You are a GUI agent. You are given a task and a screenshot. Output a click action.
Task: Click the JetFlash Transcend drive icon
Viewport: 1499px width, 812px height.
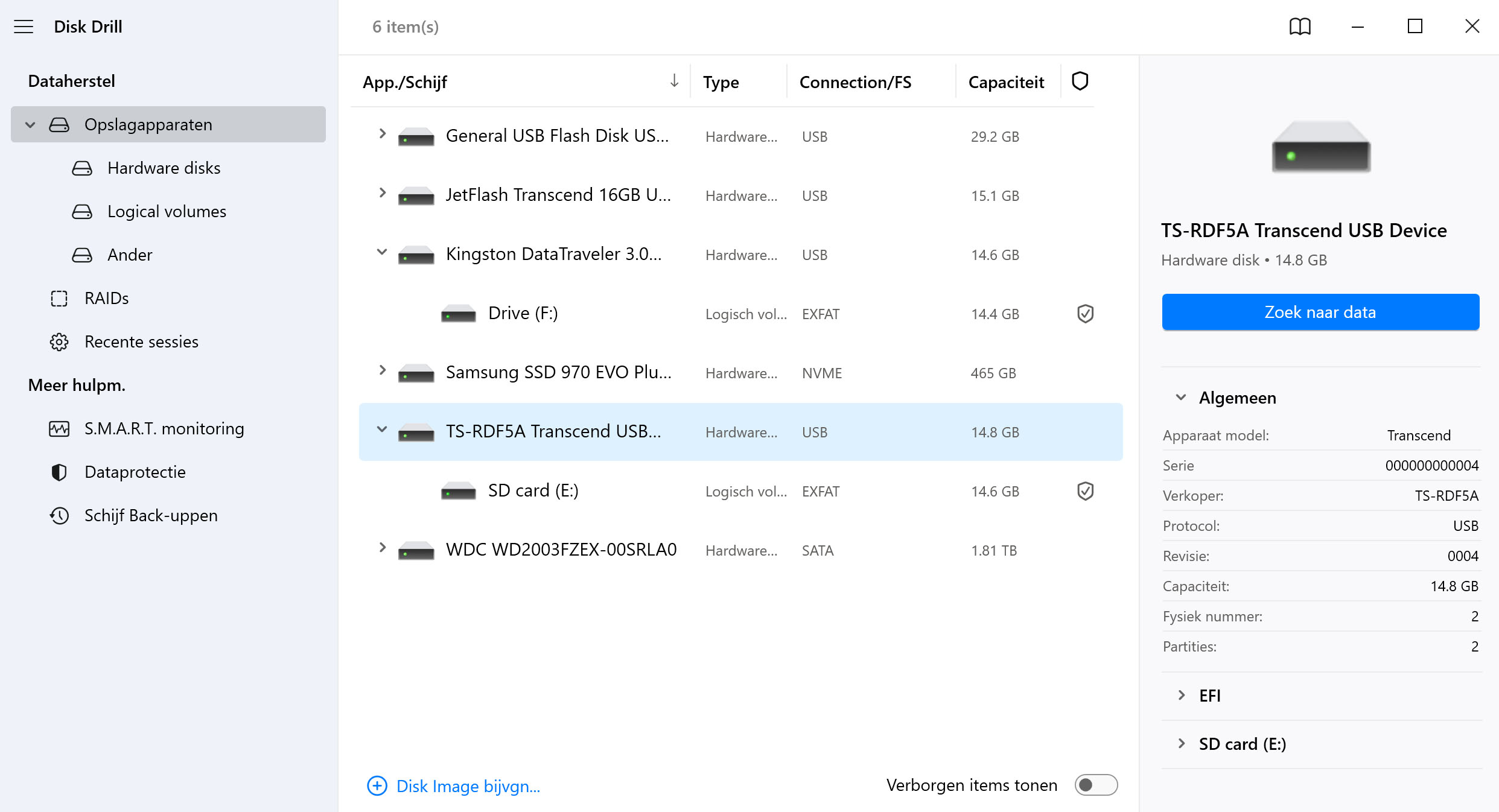pyautogui.click(x=416, y=196)
